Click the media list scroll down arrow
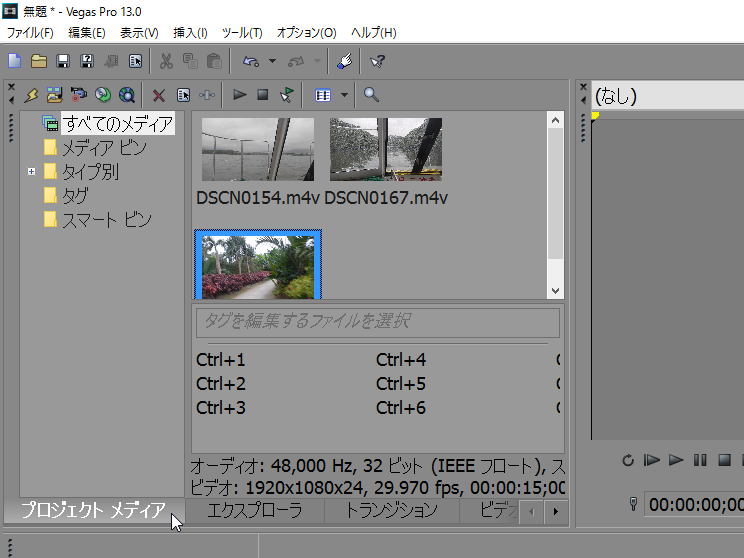Screen dimensions: 744x558 point(555,291)
